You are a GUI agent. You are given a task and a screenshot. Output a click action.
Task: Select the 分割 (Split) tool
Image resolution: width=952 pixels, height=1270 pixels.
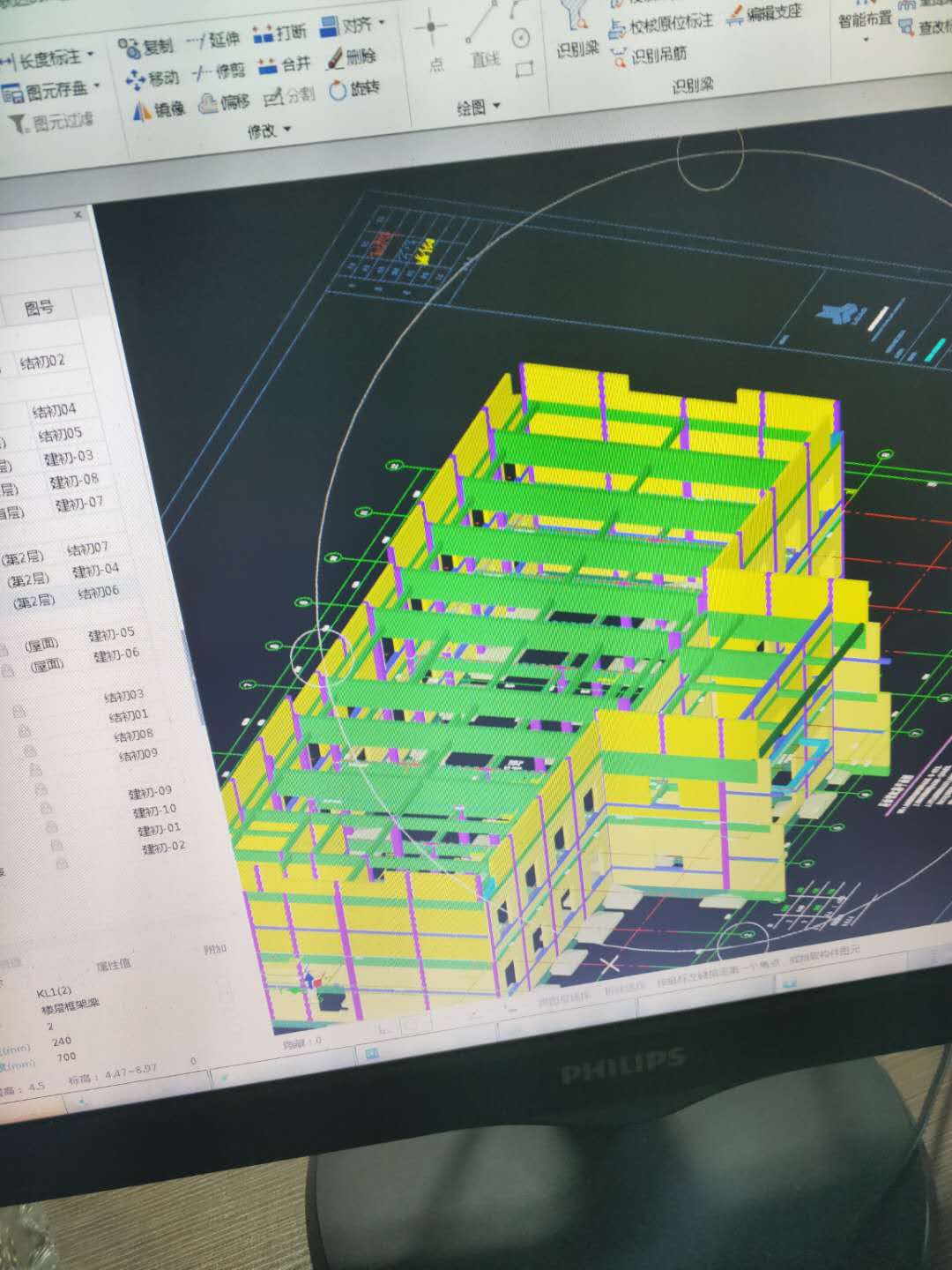pyautogui.click(x=288, y=95)
